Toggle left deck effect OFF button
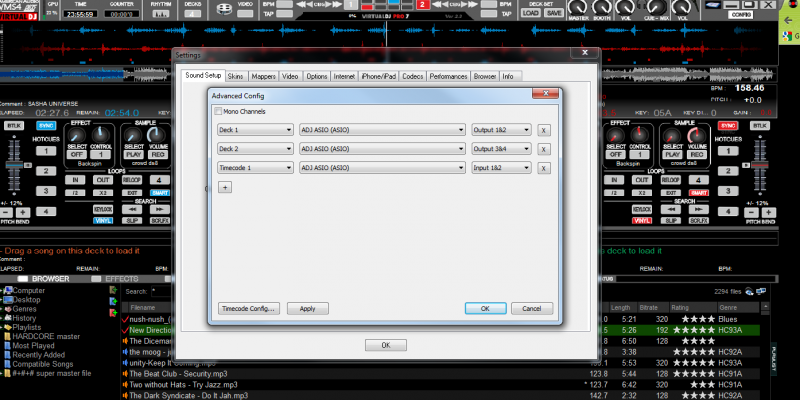800x400 pixels. click(x=77, y=154)
